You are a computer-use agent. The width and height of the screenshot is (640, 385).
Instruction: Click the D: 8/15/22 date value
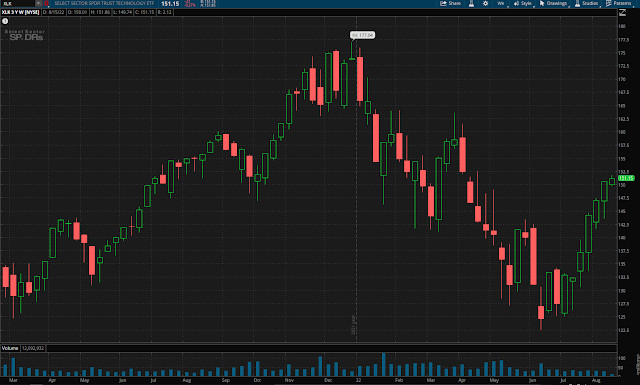pyautogui.click(x=53, y=12)
